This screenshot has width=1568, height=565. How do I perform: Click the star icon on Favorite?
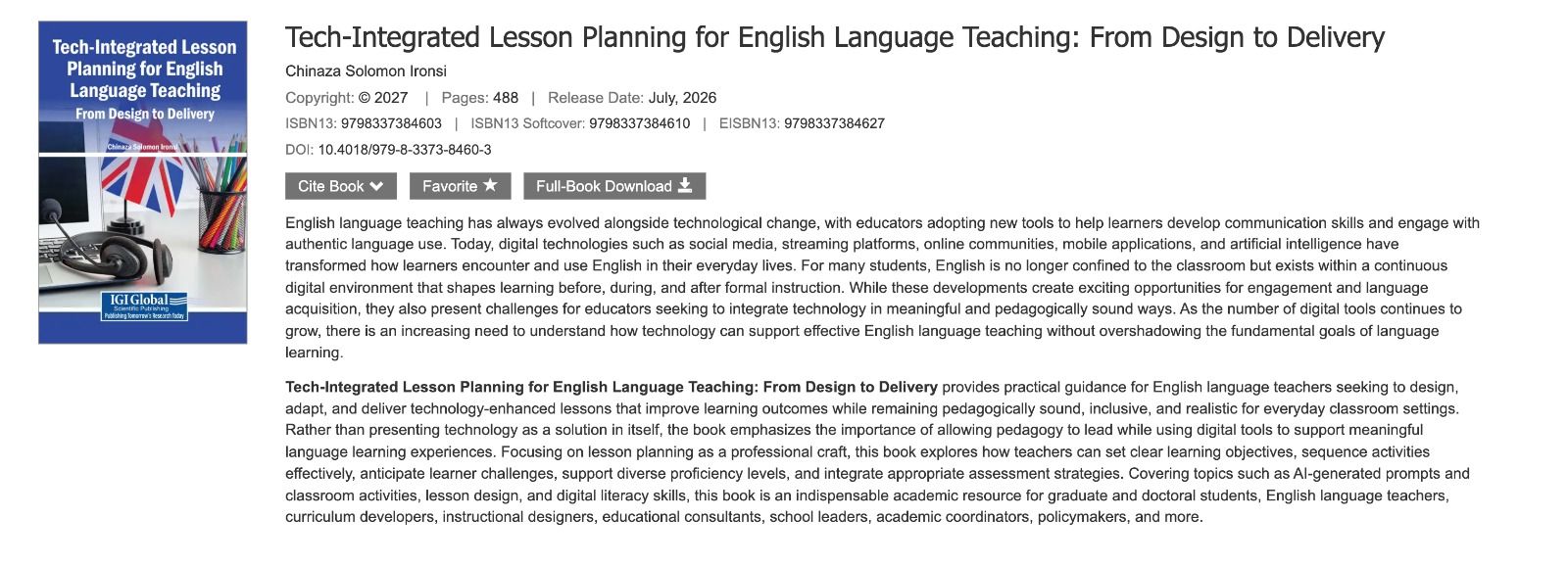pyautogui.click(x=490, y=185)
